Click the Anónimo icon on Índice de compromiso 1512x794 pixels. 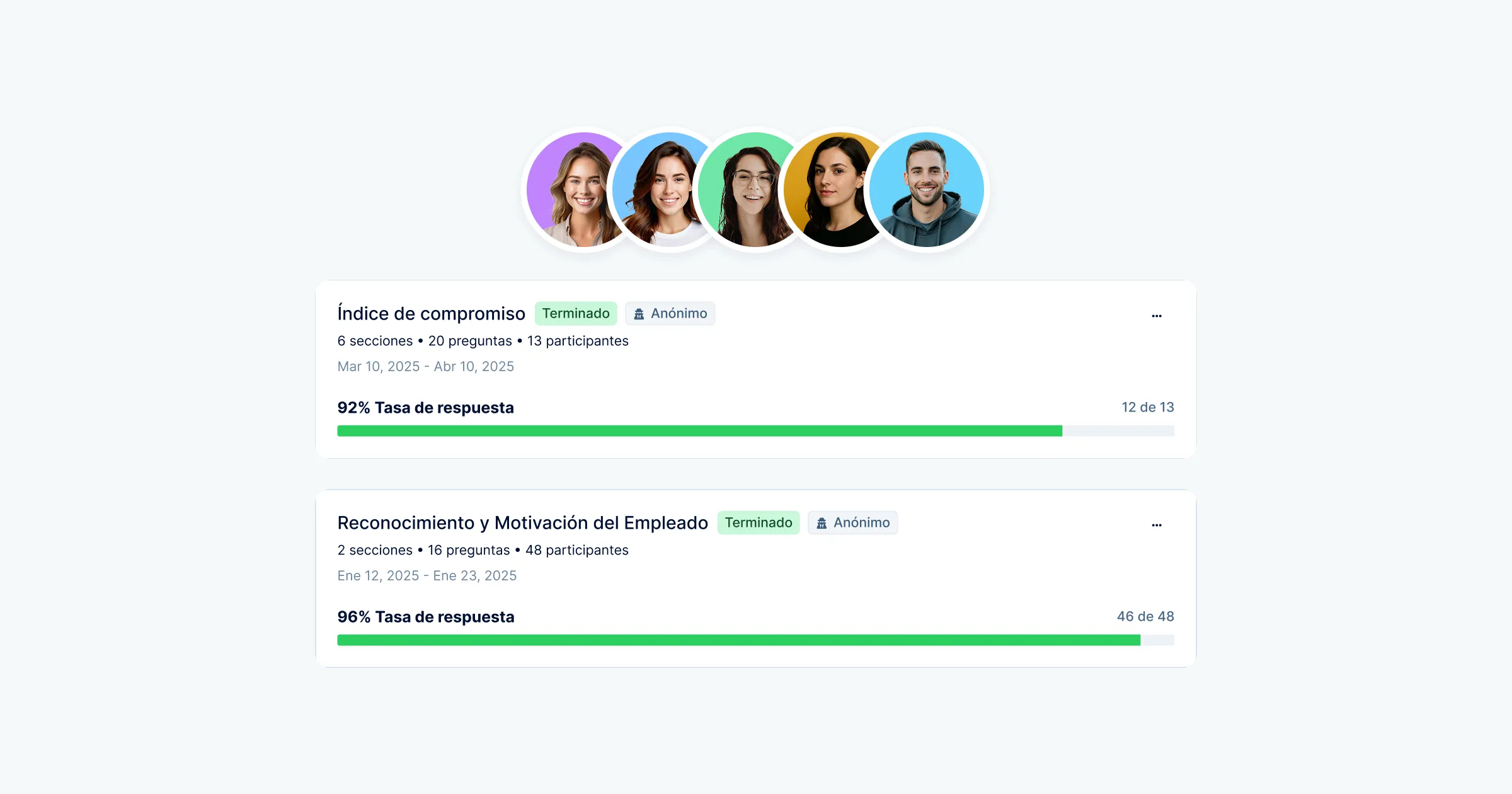pyautogui.click(x=639, y=314)
